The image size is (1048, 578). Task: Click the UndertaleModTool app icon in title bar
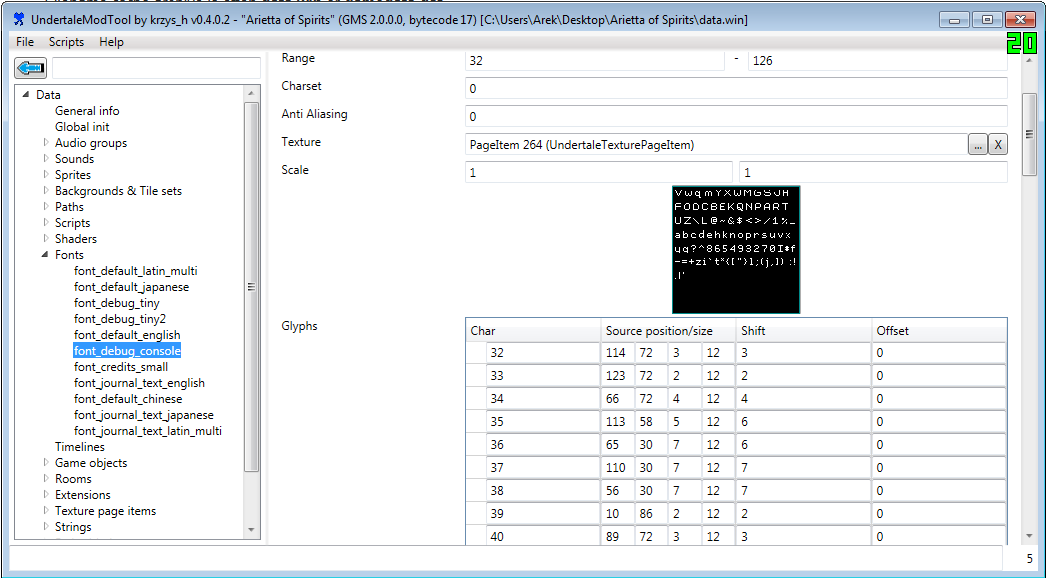[19, 20]
